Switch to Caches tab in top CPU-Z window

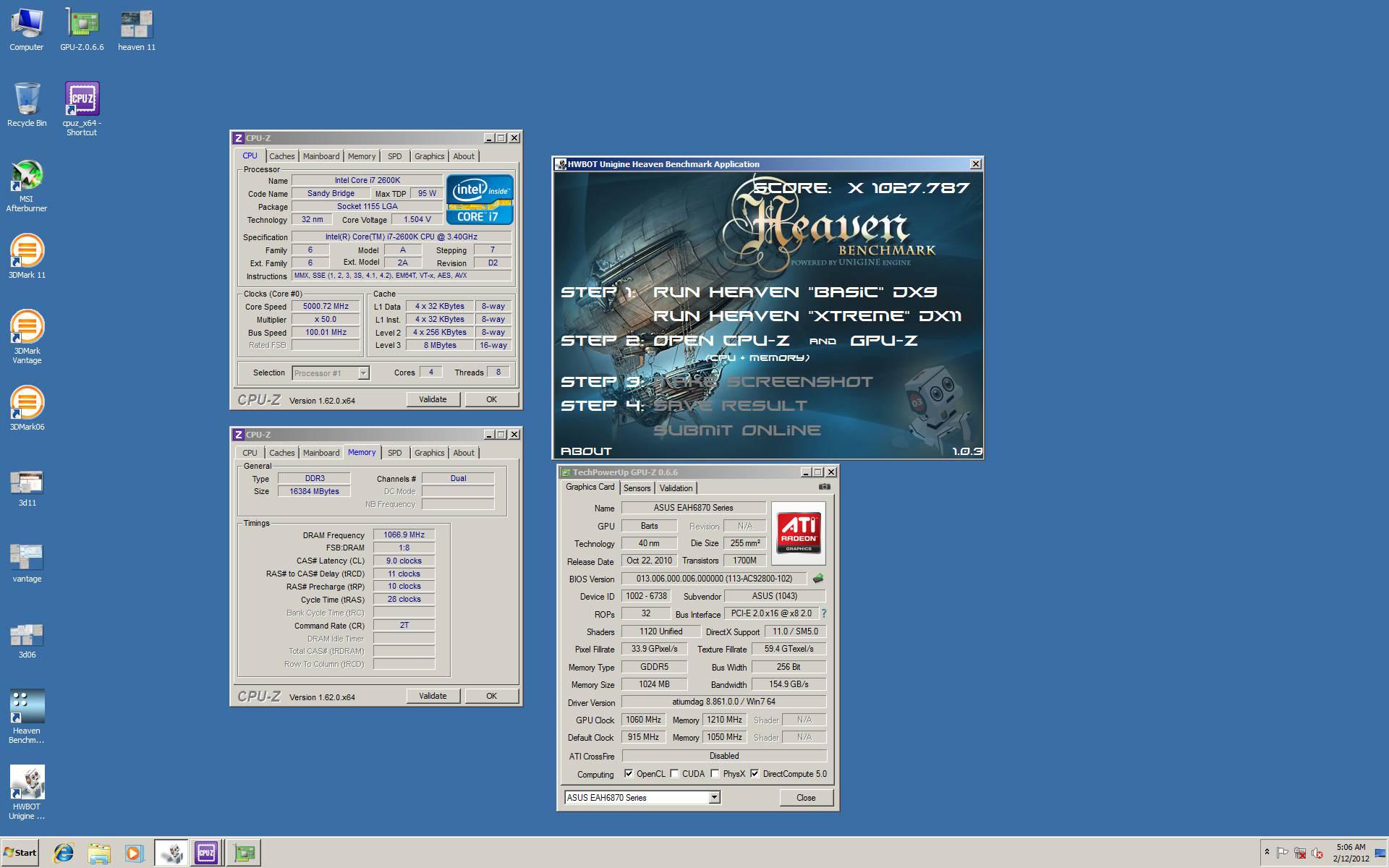pos(282,156)
